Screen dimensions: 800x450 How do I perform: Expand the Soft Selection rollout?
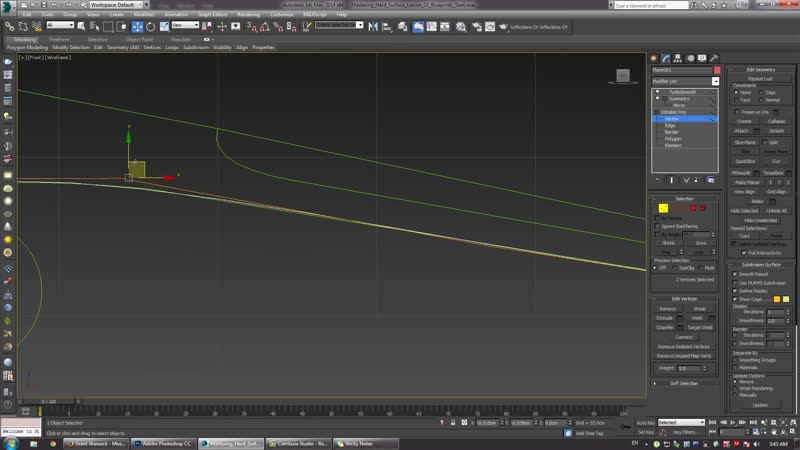pyautogui.click(x=684, y=383)
